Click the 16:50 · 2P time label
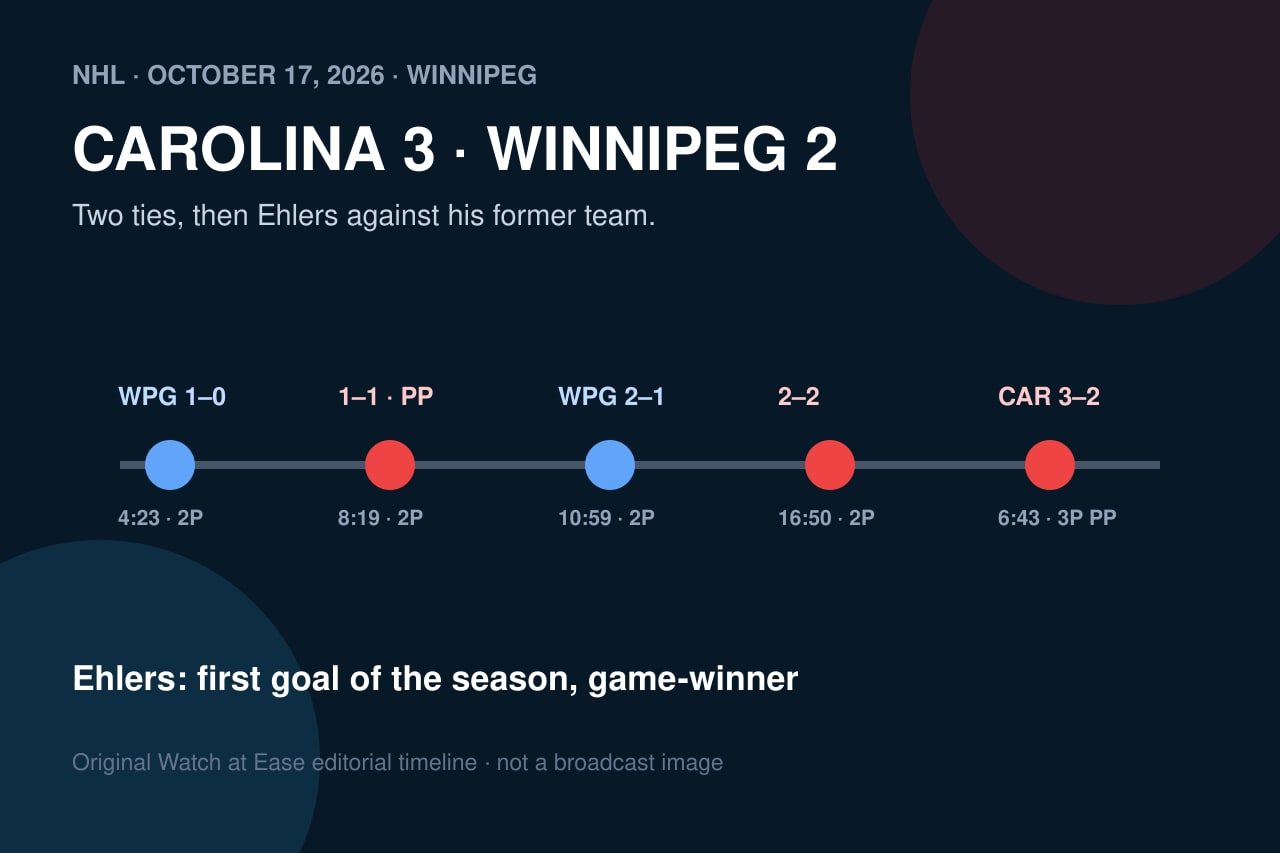The height and width of the screenshot is (853, 1280). tap(826, 518)
